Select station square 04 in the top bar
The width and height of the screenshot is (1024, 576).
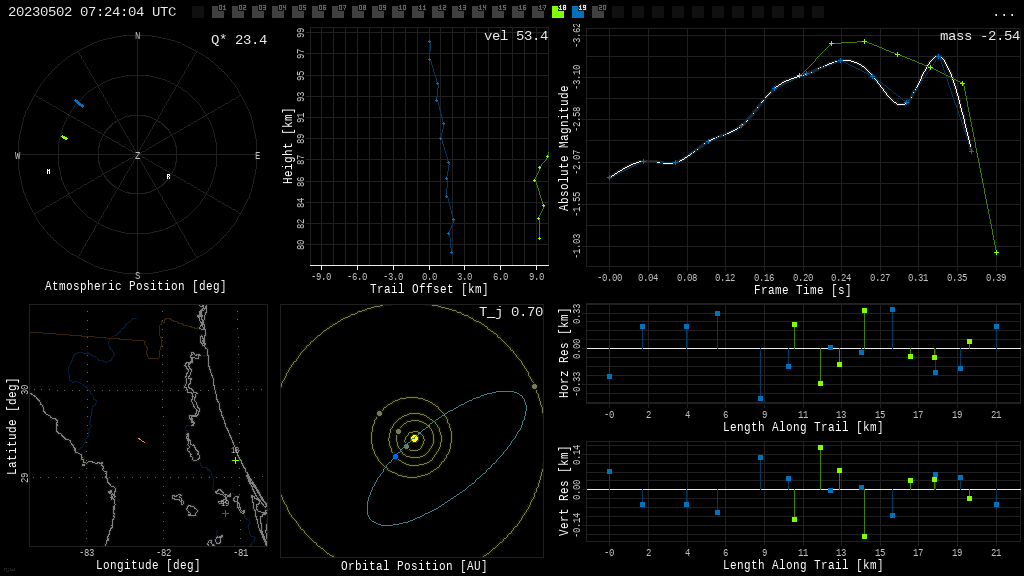[x=278, y=12]
